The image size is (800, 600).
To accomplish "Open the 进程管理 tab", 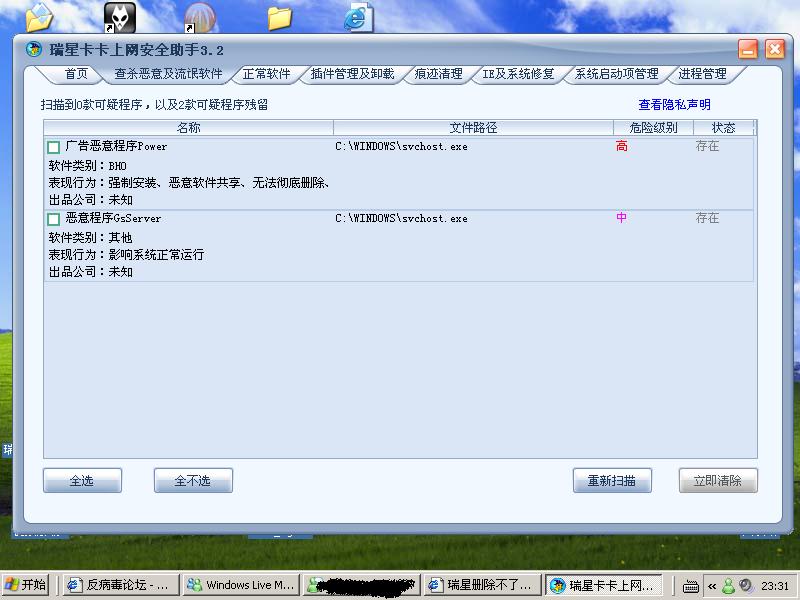I will pyautogui.click(x=703, y=74).
